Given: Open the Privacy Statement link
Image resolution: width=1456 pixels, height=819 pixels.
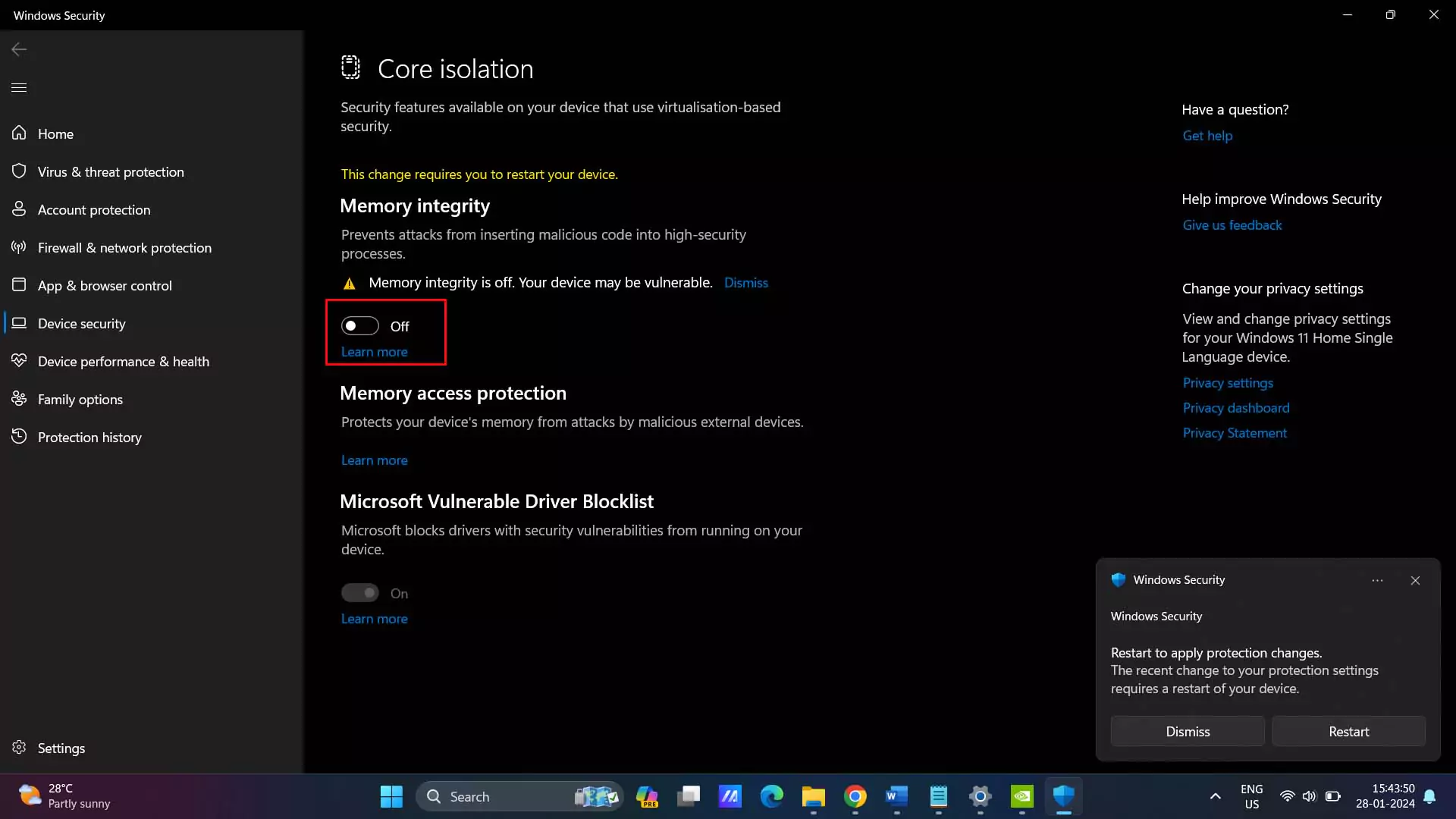Looking at the screenshot, I should click(1235, 433).
